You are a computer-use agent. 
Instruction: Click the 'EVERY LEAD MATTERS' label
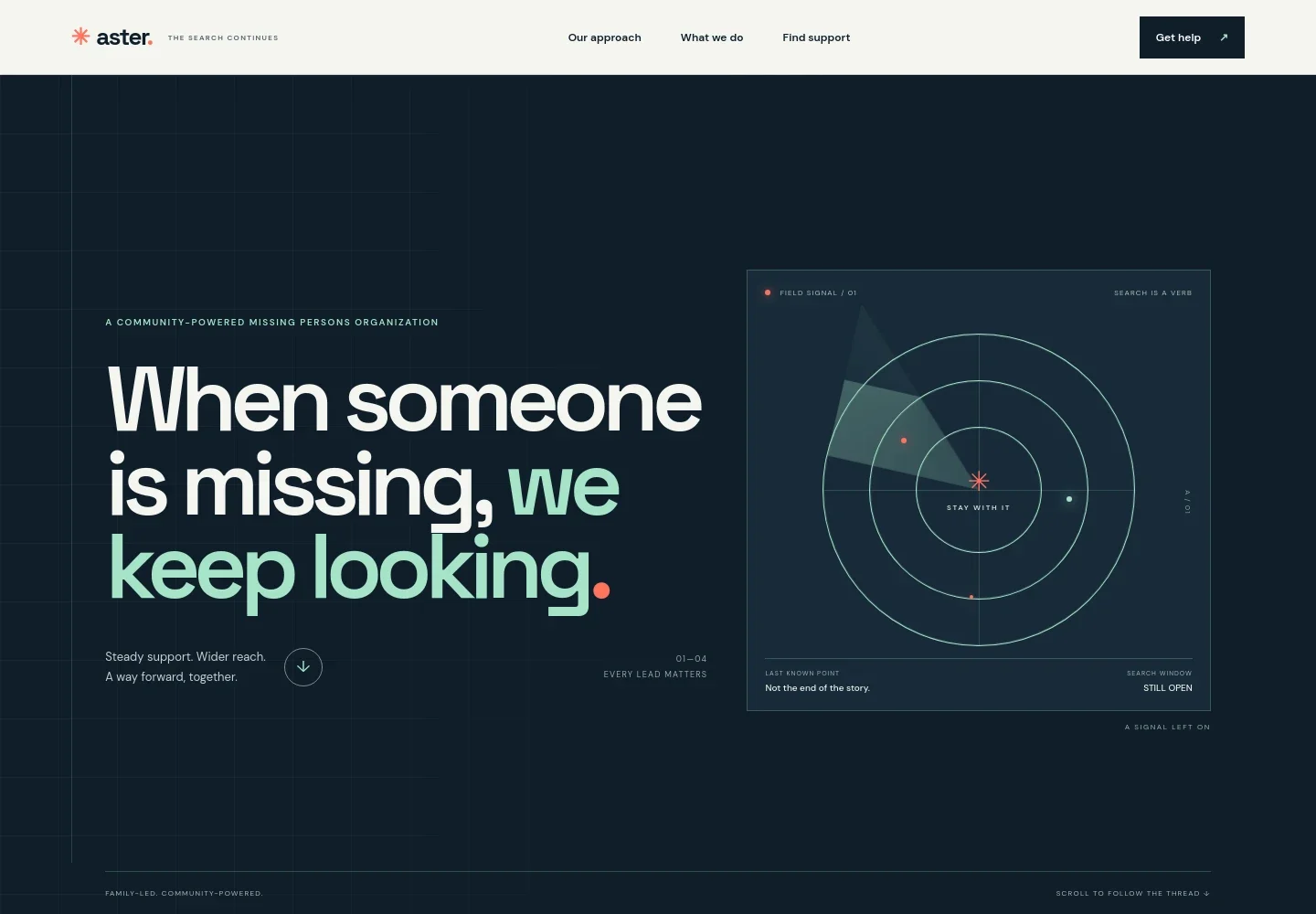[x=655, y=675]
